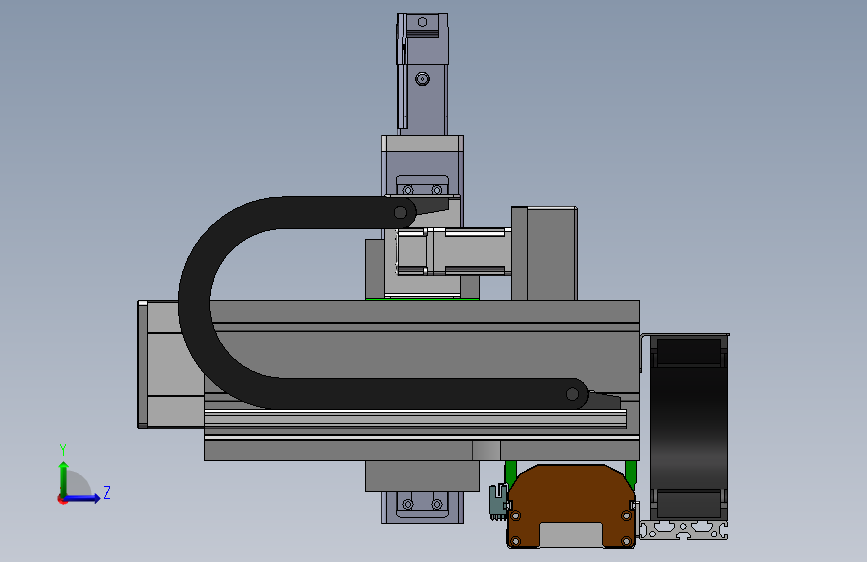Image resolution: width=867 pixels, height=562 pixels.
Task: Click the green Y axis of the triad
Action: point(64,478)
